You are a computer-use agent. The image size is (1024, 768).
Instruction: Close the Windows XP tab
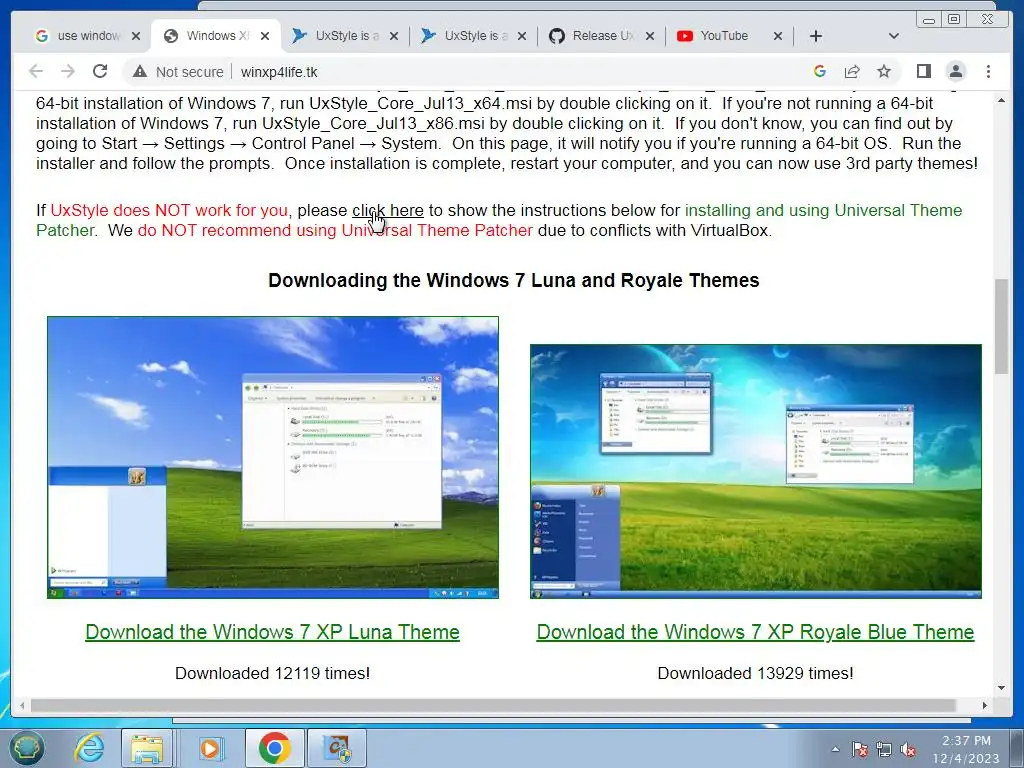tap(264, 36)
